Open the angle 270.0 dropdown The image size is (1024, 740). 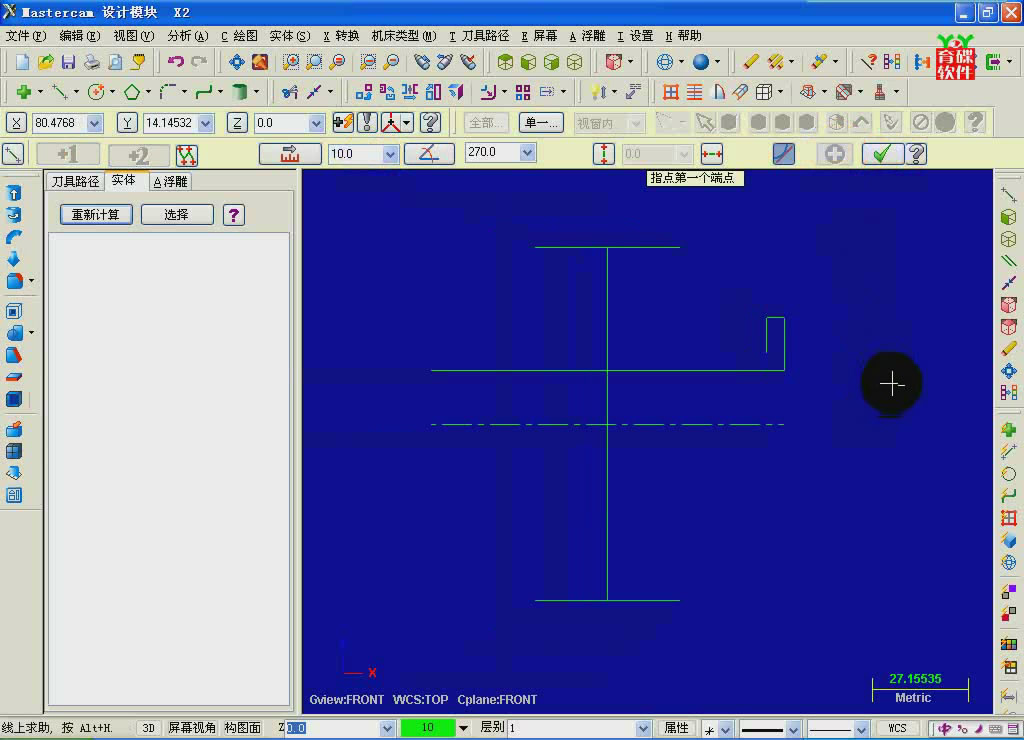(527, 153)
